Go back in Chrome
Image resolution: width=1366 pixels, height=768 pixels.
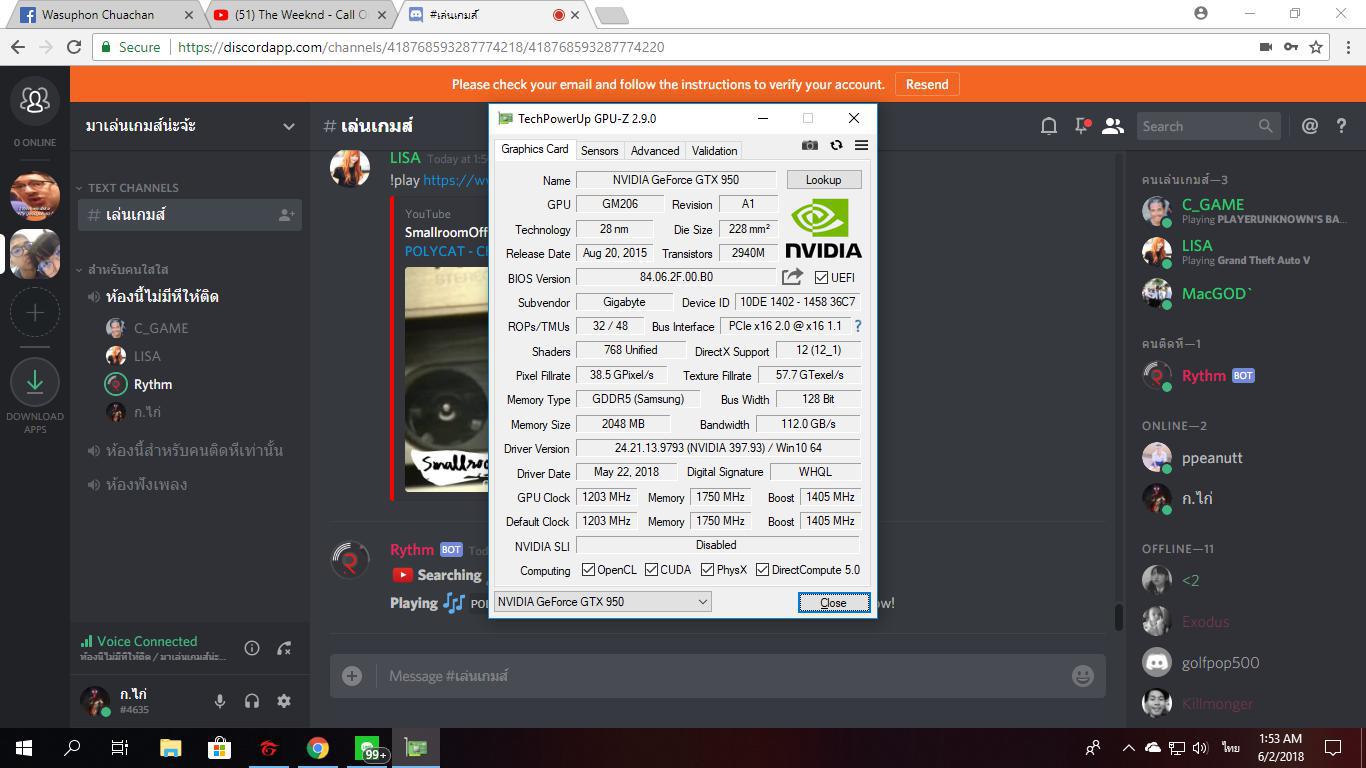(17, 47)
